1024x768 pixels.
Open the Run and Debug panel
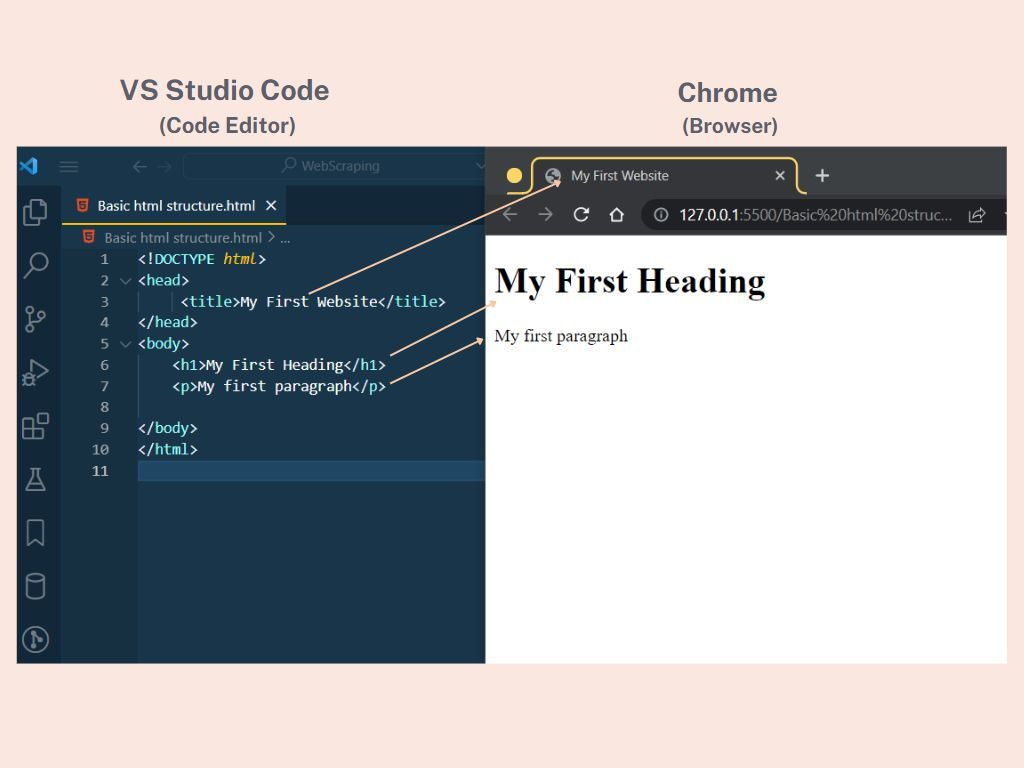click(x=36, y=372)
